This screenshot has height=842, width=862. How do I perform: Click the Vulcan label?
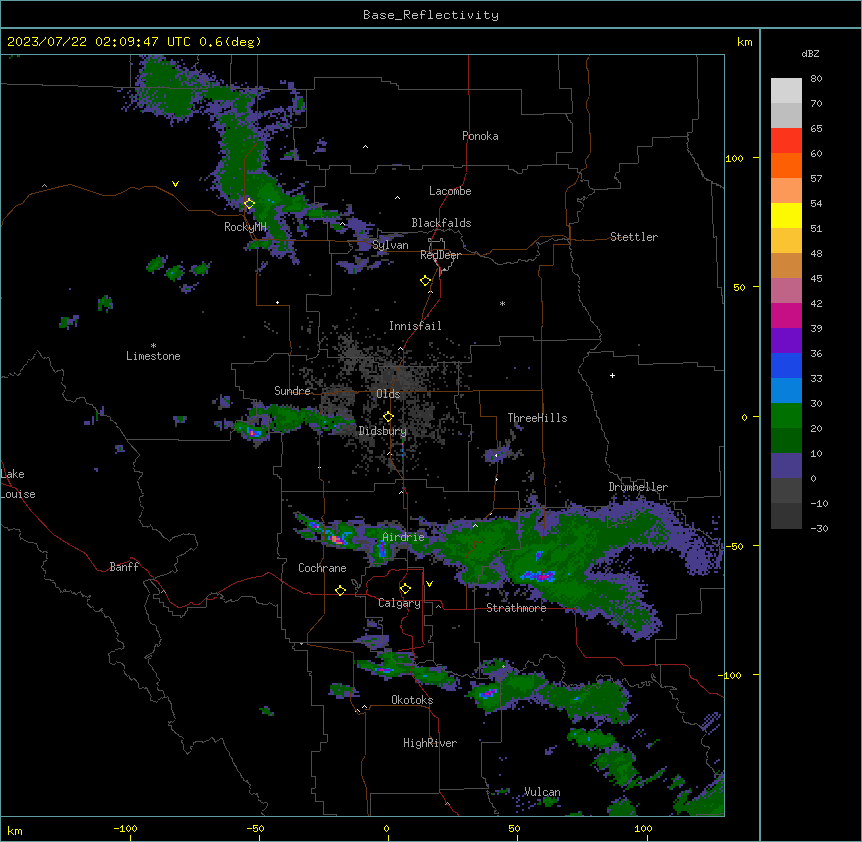(x=542, y=792)
